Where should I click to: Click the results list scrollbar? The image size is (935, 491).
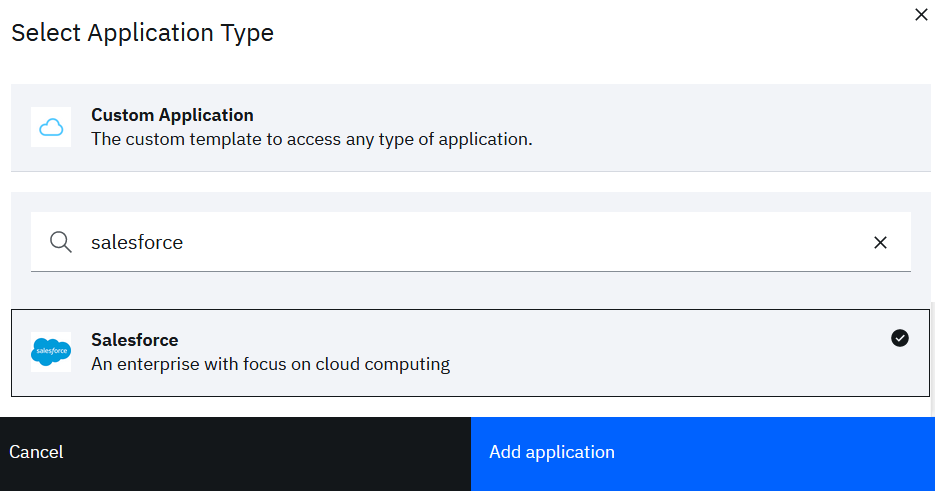[932, 359]
